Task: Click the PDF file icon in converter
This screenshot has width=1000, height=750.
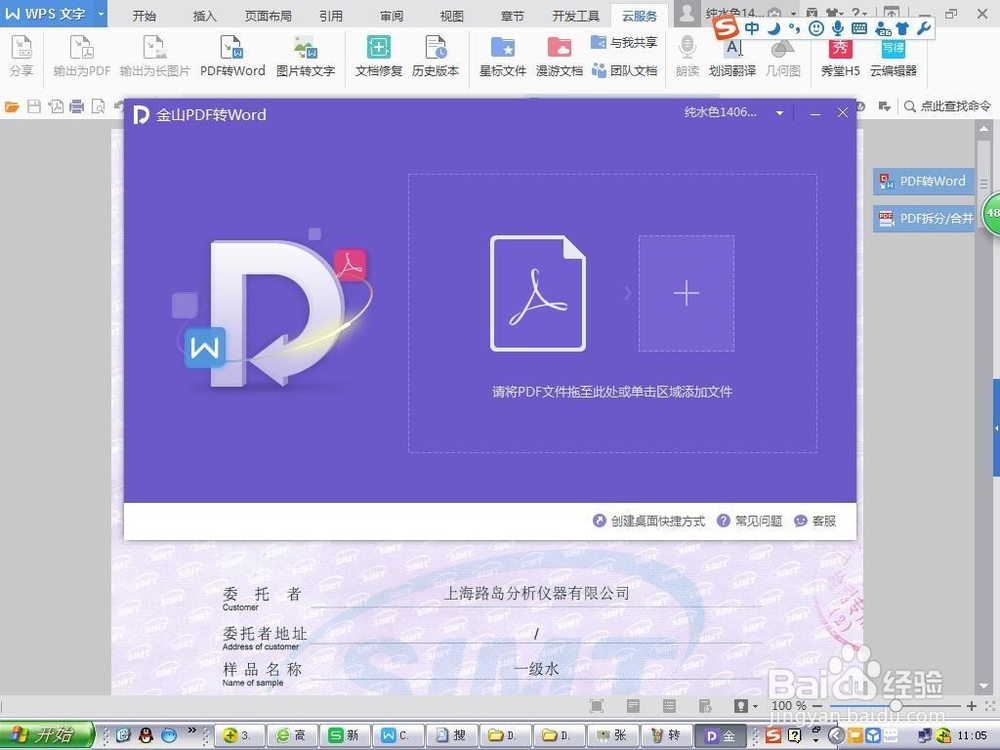Action: [x=538, y=293]
